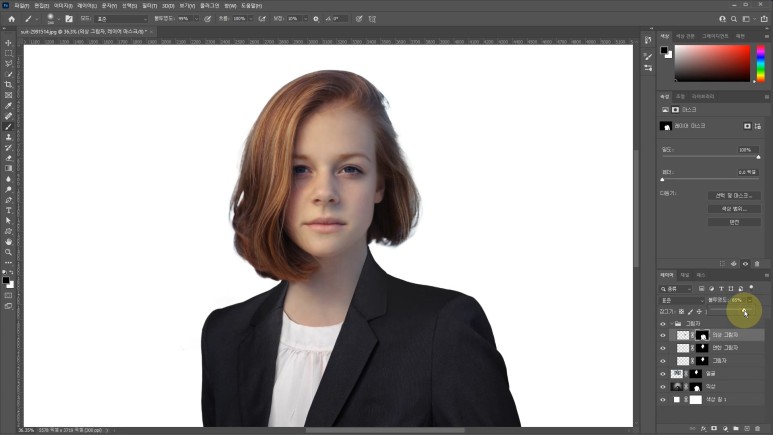Toggle lock position icon in Layers panel
This screenshot has height=435, width=773.
699,312
